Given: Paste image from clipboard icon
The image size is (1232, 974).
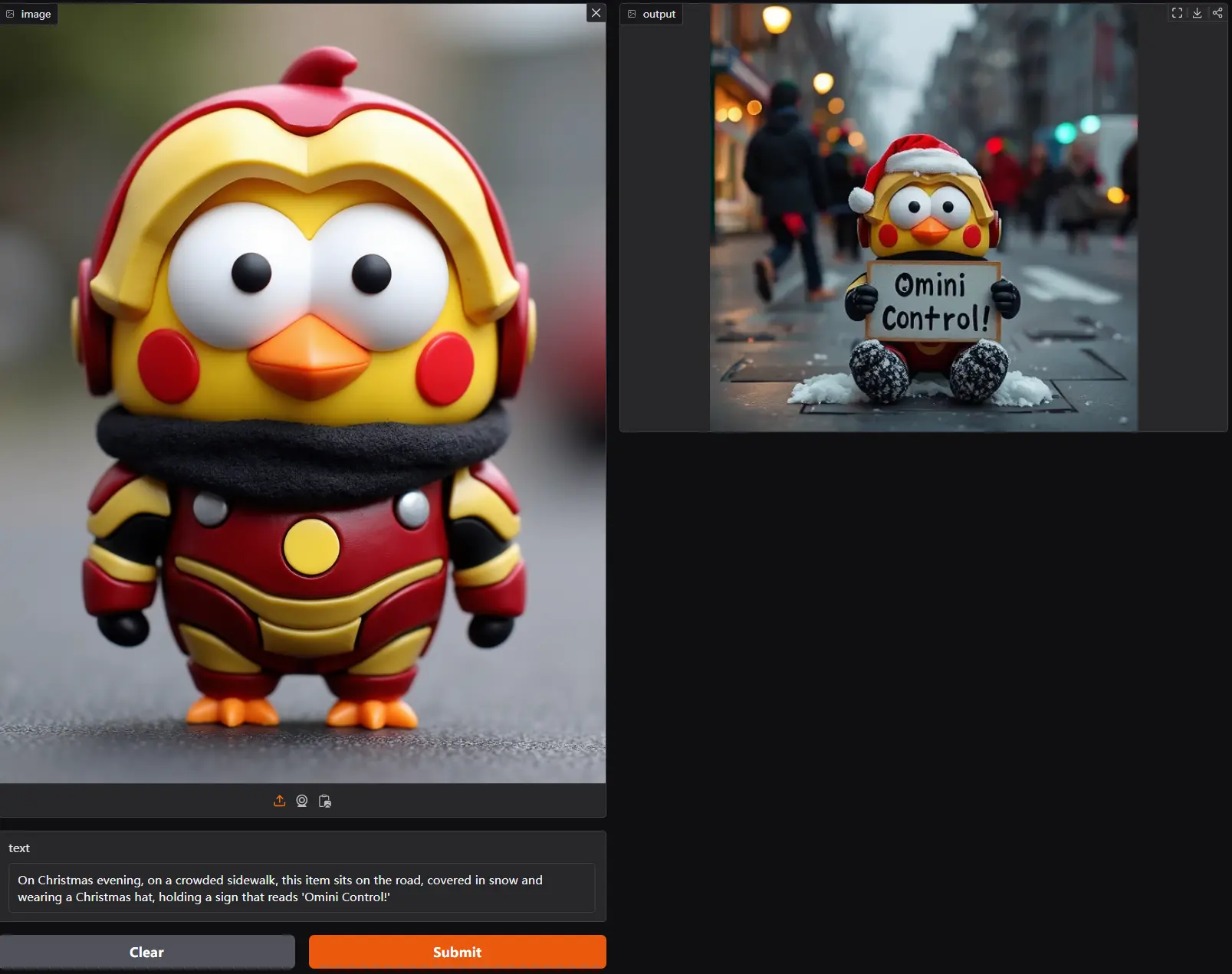Looking at the screenshot, I should 325,801.
